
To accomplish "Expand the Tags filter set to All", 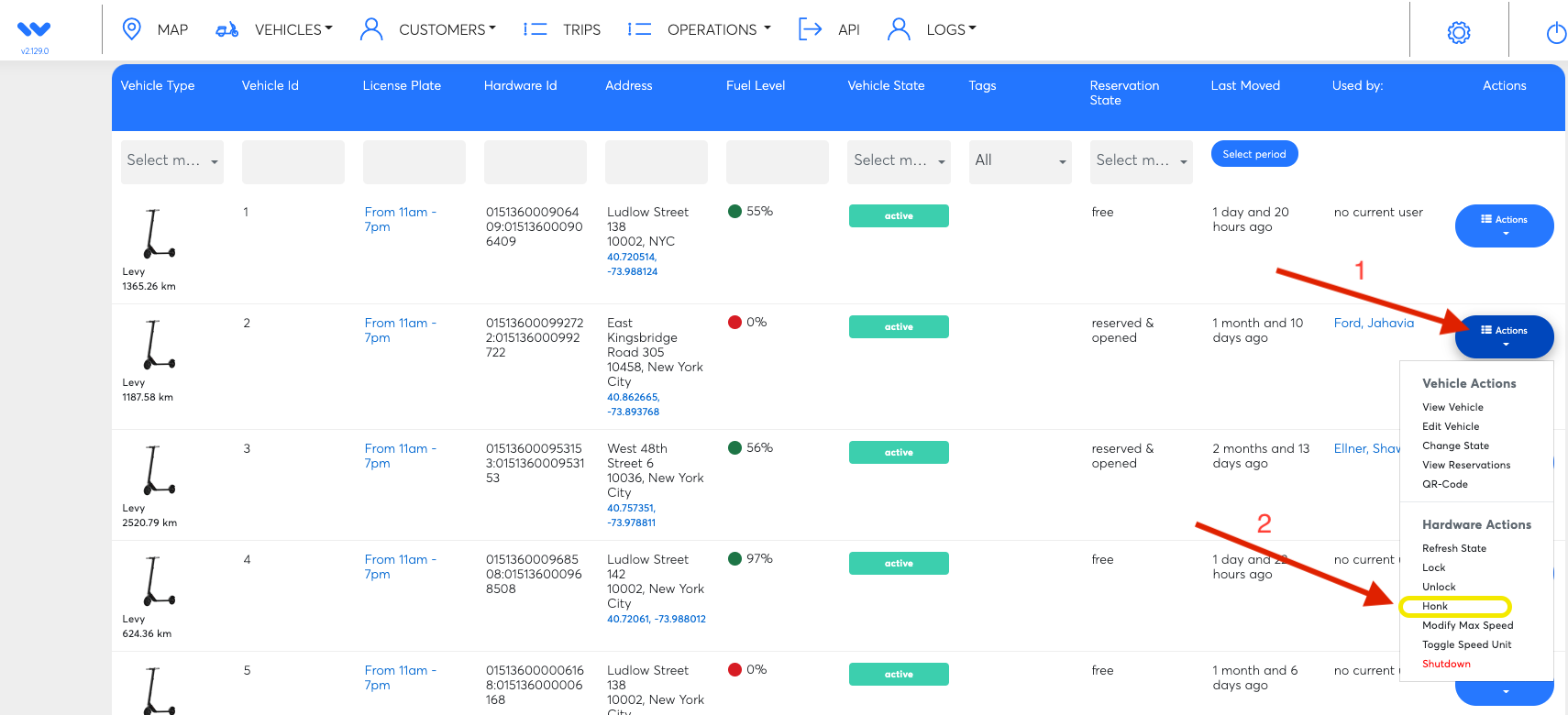I will 1020,161.
